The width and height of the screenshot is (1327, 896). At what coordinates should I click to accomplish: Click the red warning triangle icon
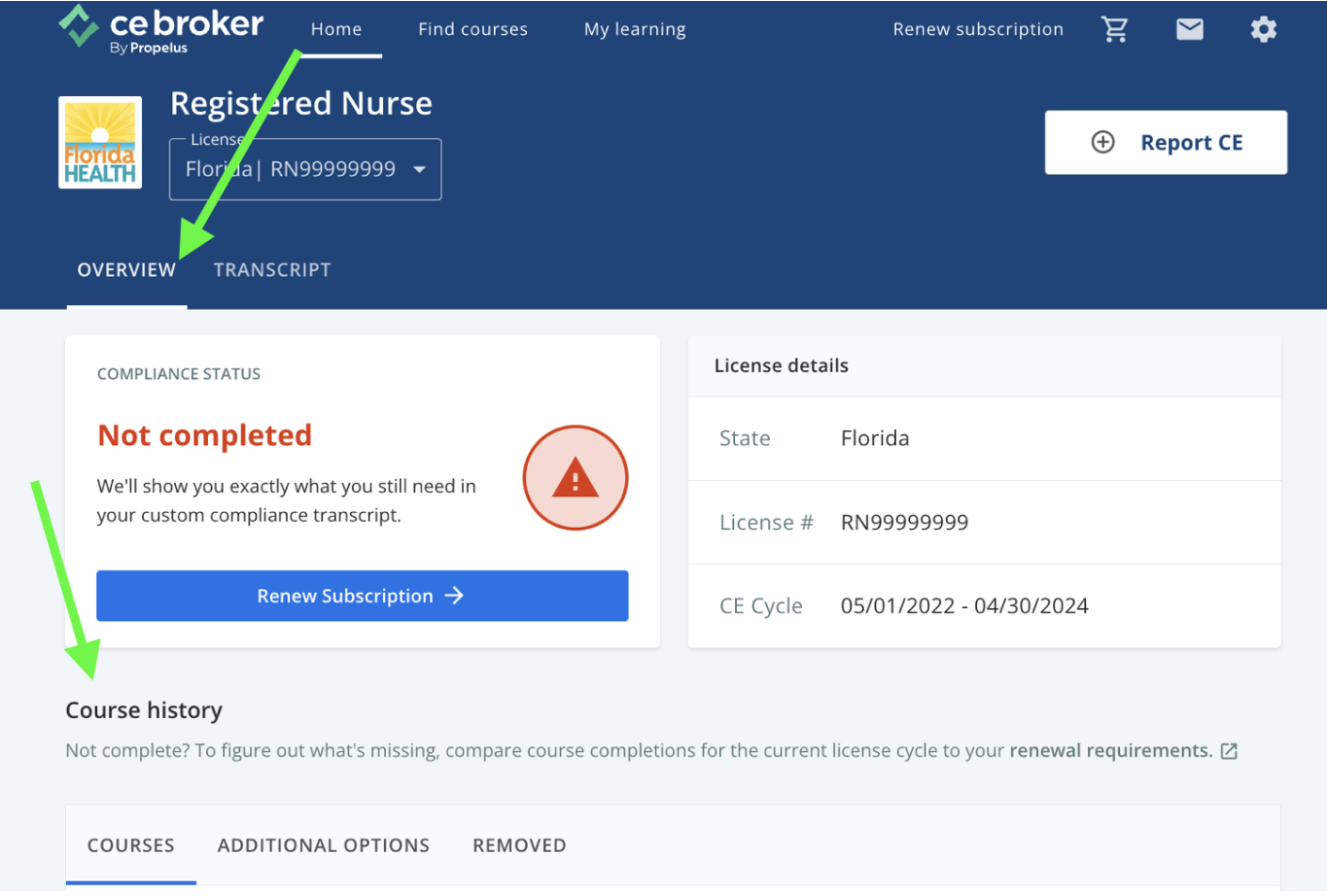tap(575, 478)
